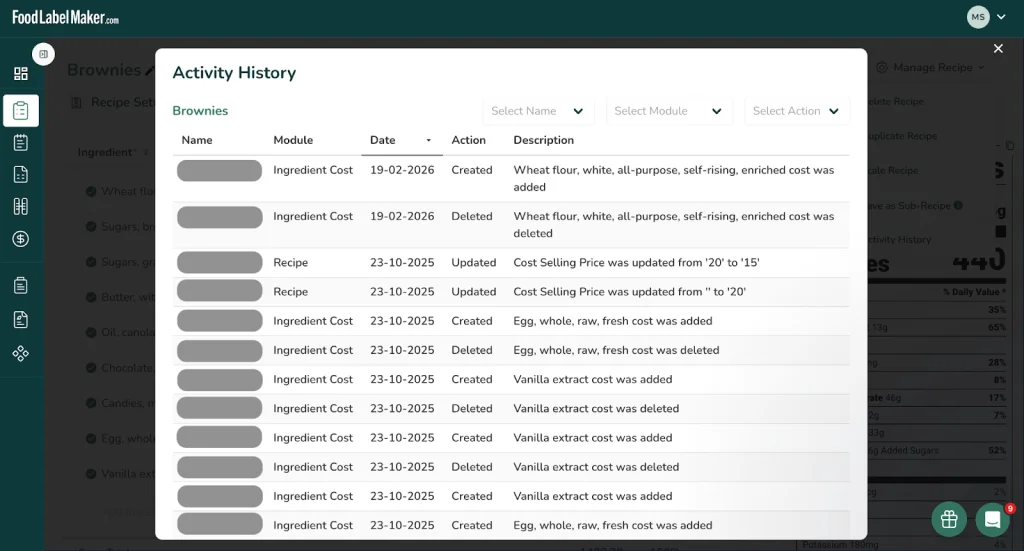Click the Sub-Recipe info icon
1024x551 pixels.
click(x=958, y=205)
